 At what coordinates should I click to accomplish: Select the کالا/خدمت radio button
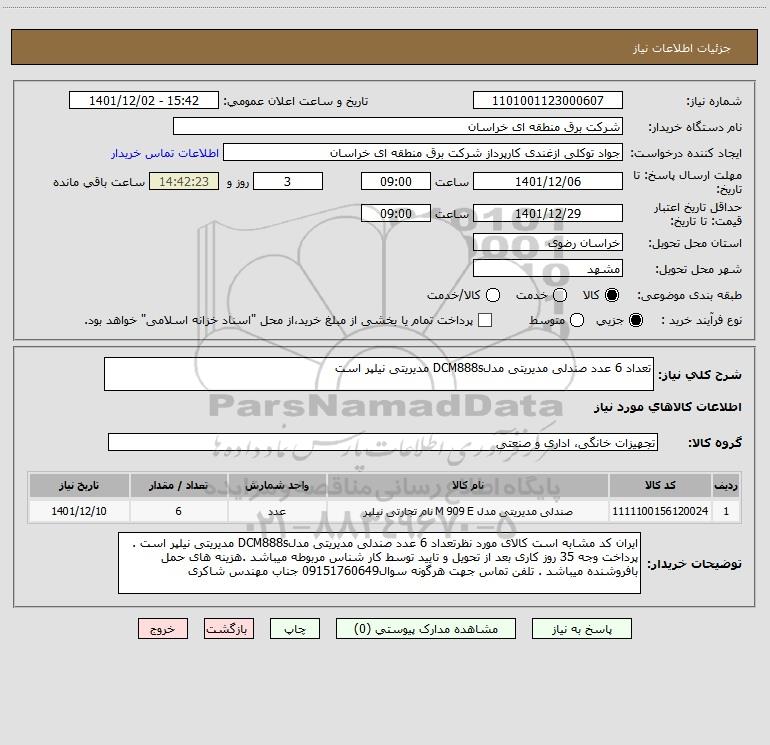[x=493, y=295]
